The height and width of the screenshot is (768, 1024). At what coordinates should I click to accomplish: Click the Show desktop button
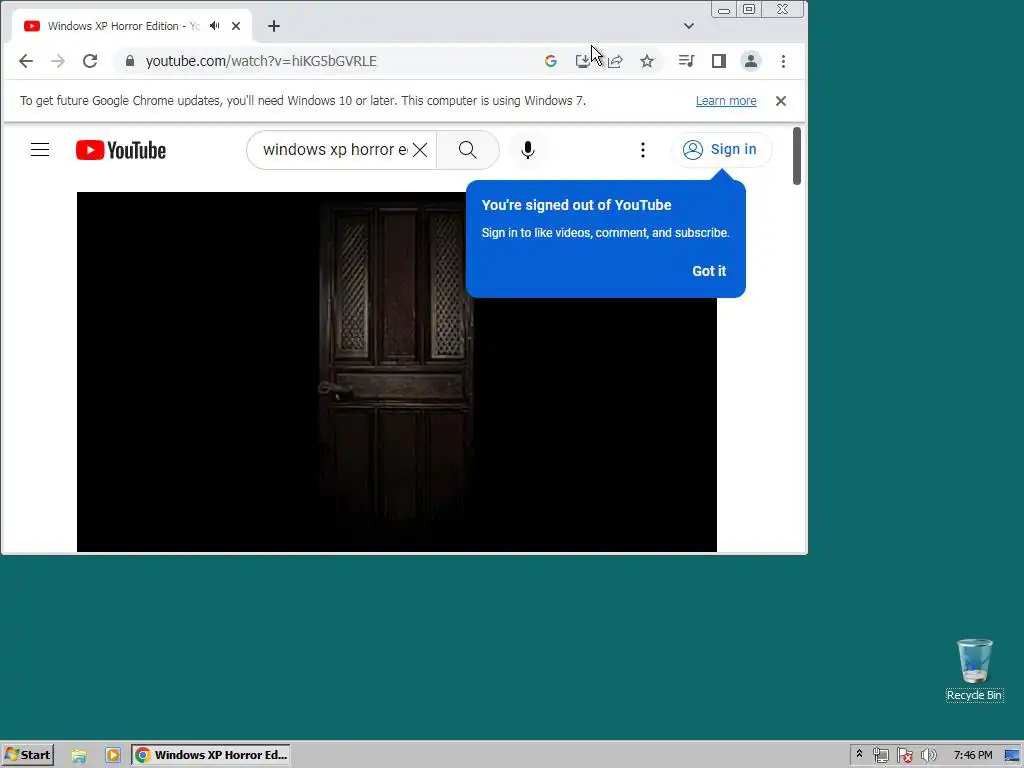click(1012, 755)
